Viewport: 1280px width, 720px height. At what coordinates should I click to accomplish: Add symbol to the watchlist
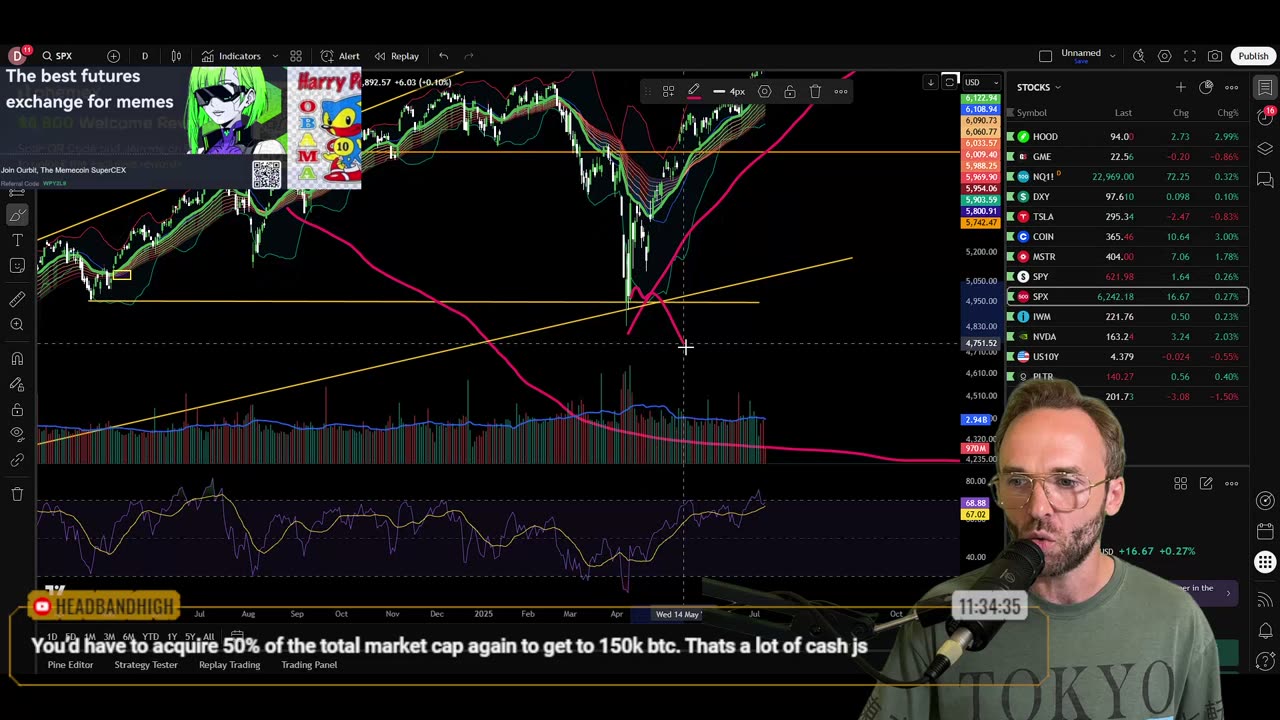coord(1180,88)
